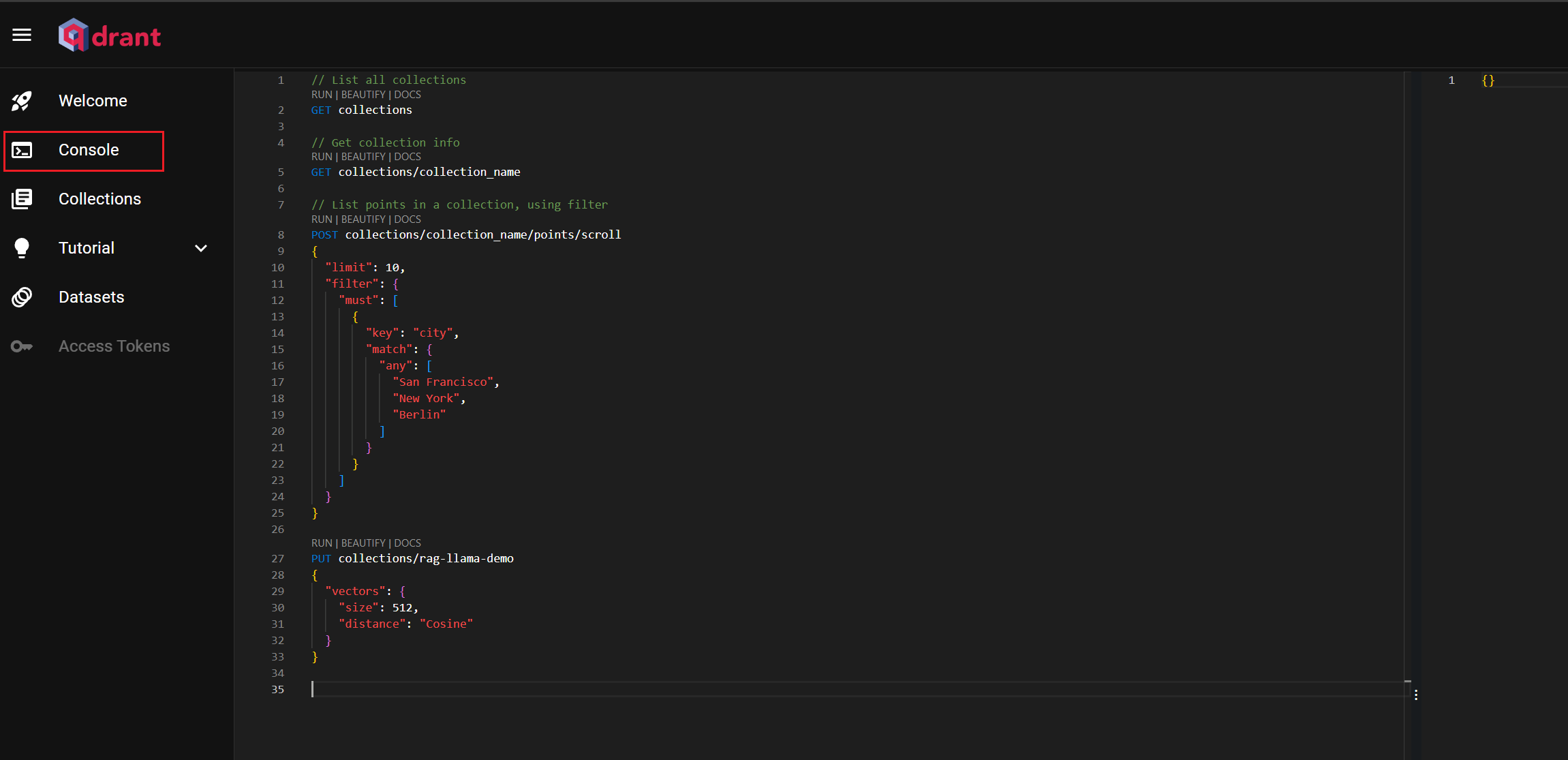Expand the Tutorial submenu chevron

coord(200,248)
